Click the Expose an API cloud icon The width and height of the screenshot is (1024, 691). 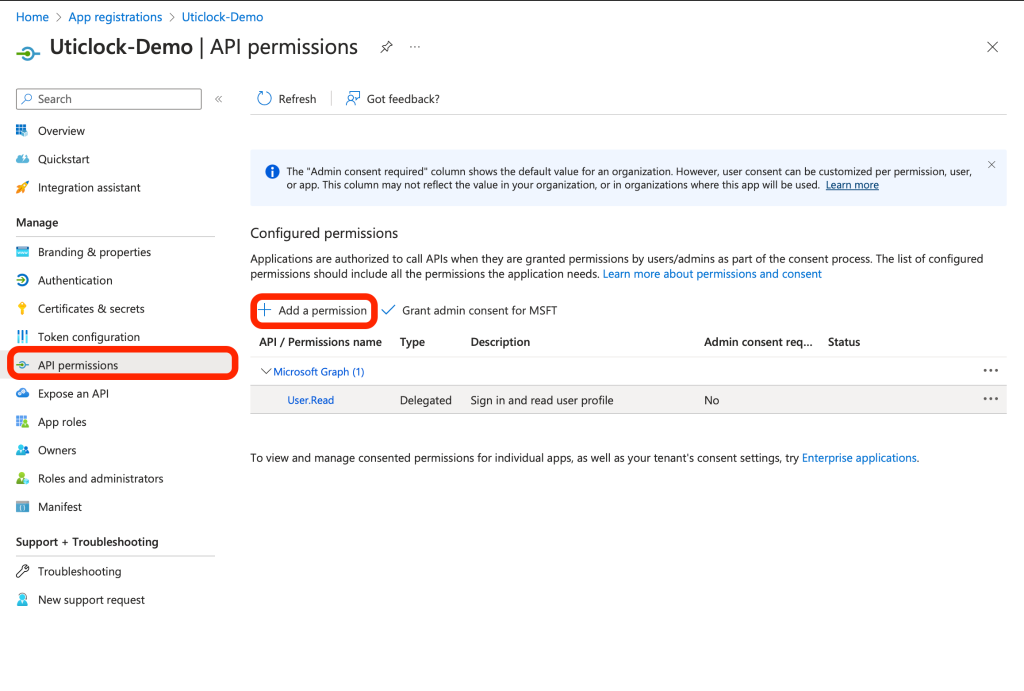coord(22,393)
